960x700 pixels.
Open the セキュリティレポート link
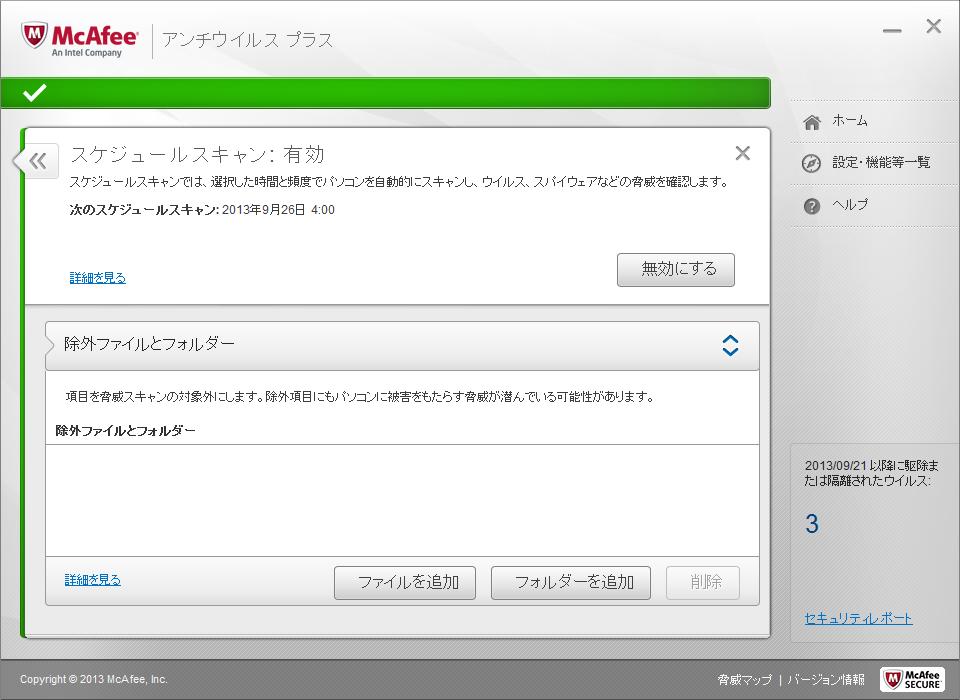858,619
